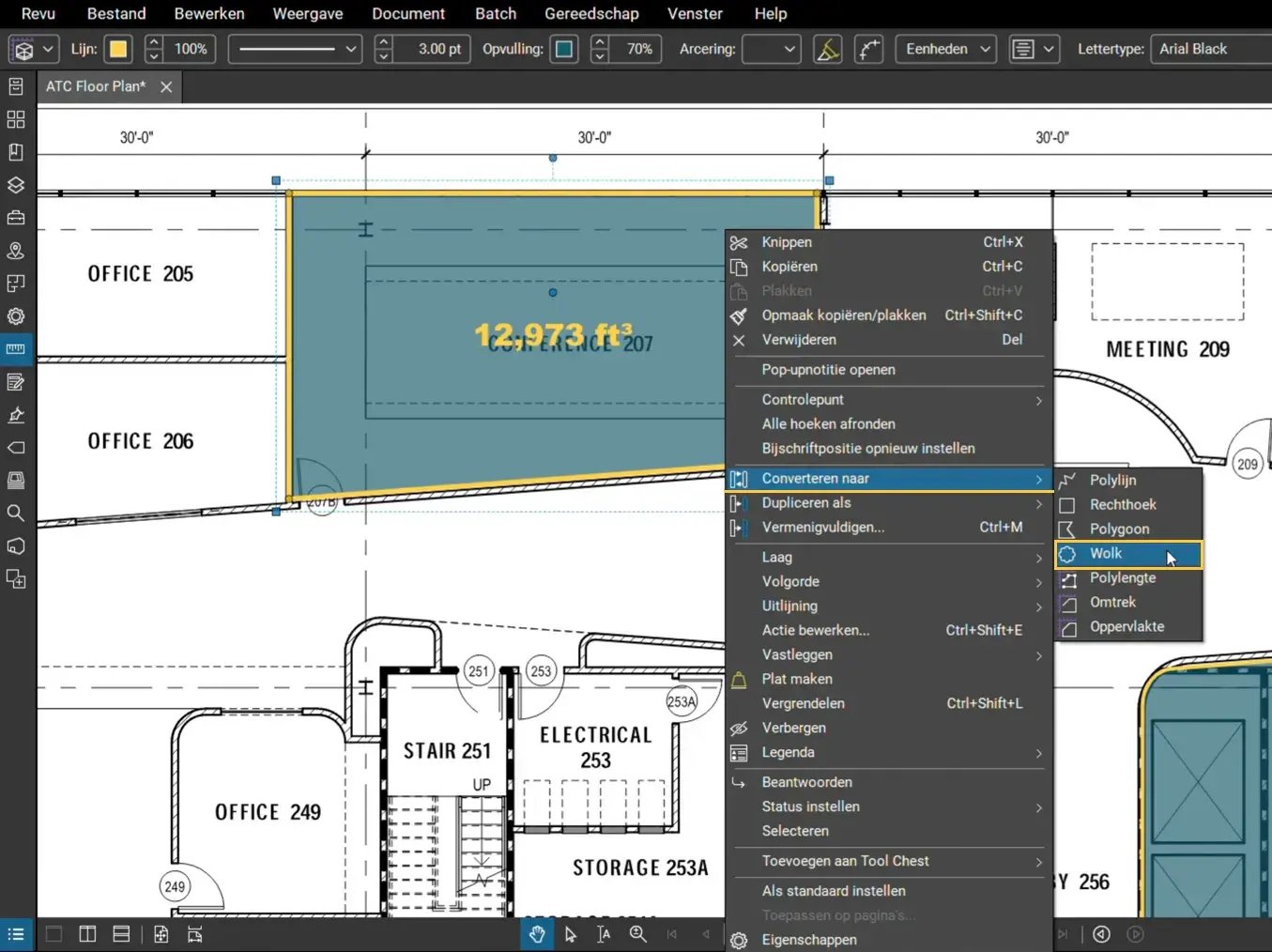Click the Places location pin icon in the left sidebar
The height and width of the screenshot is (952, 1272).
tap(16, 251)
